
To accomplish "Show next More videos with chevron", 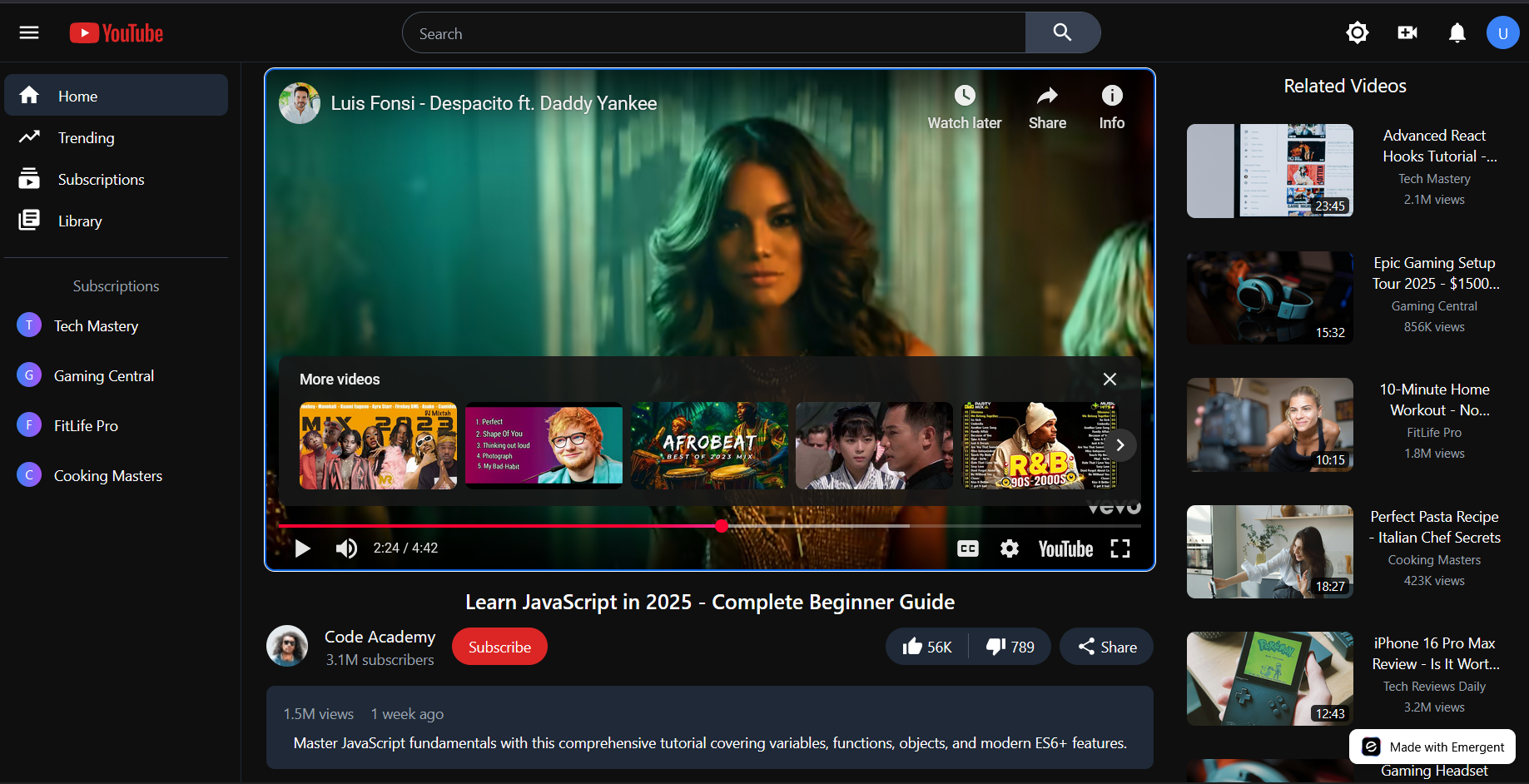I will (x=1120, y=445).
